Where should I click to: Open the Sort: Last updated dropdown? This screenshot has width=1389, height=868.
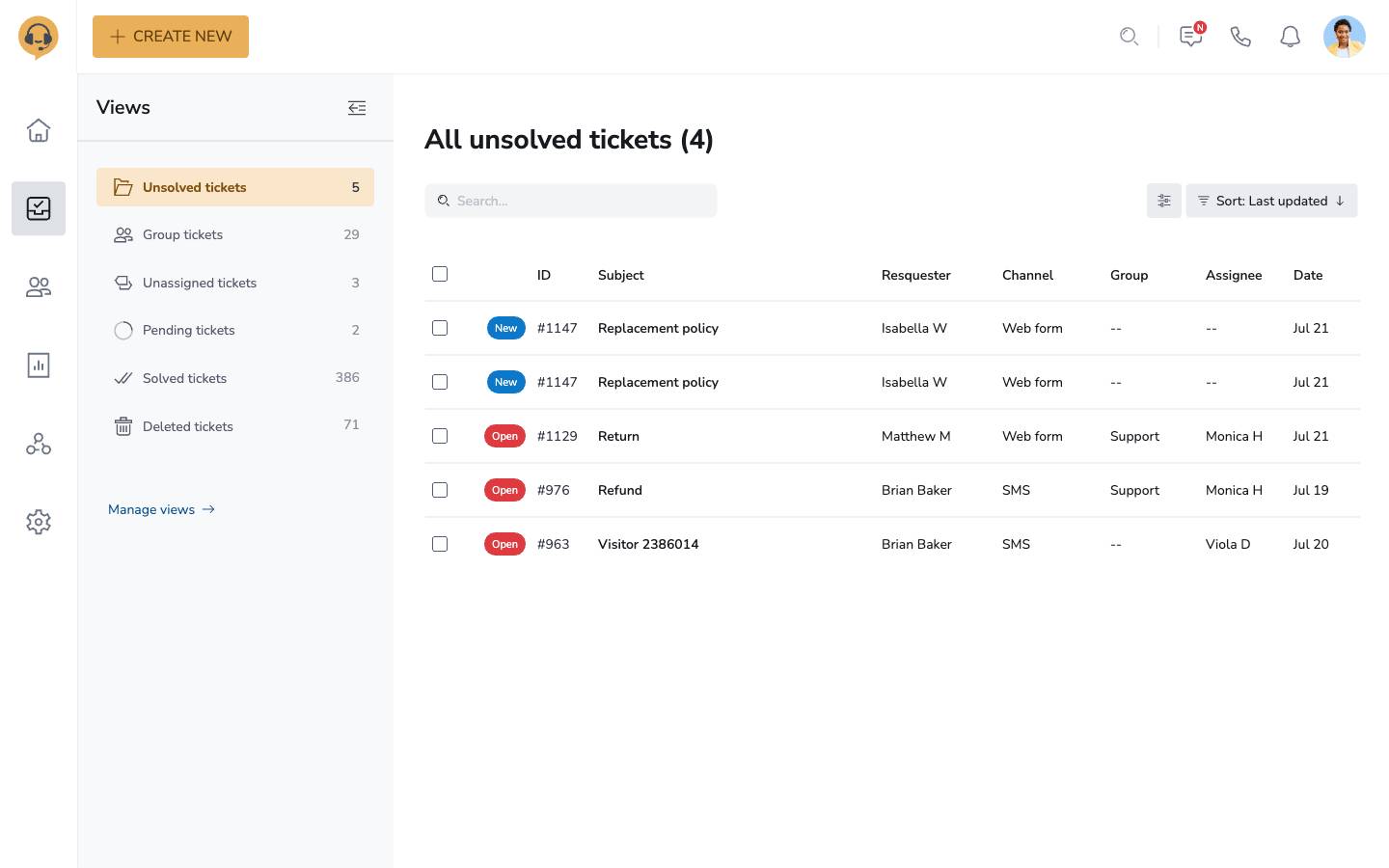coord(1271,201)
